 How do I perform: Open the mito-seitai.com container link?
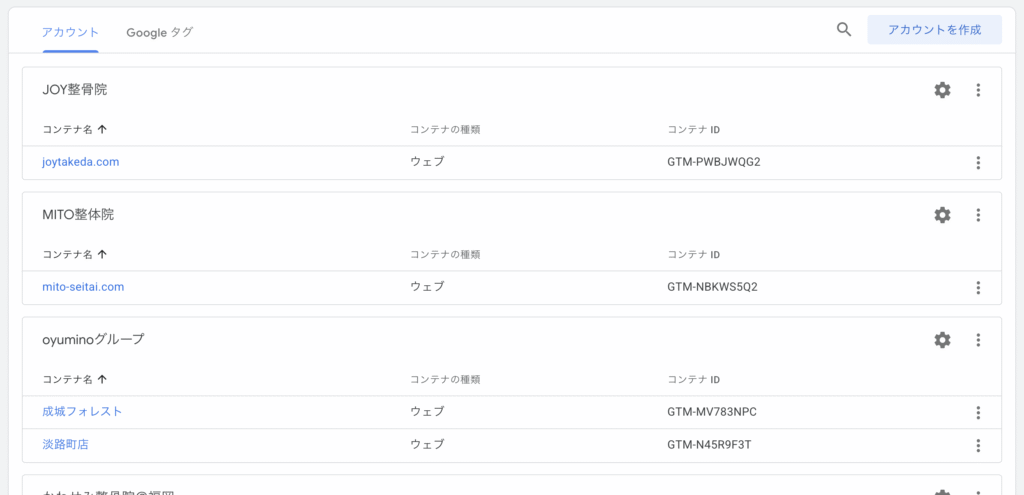83,287
